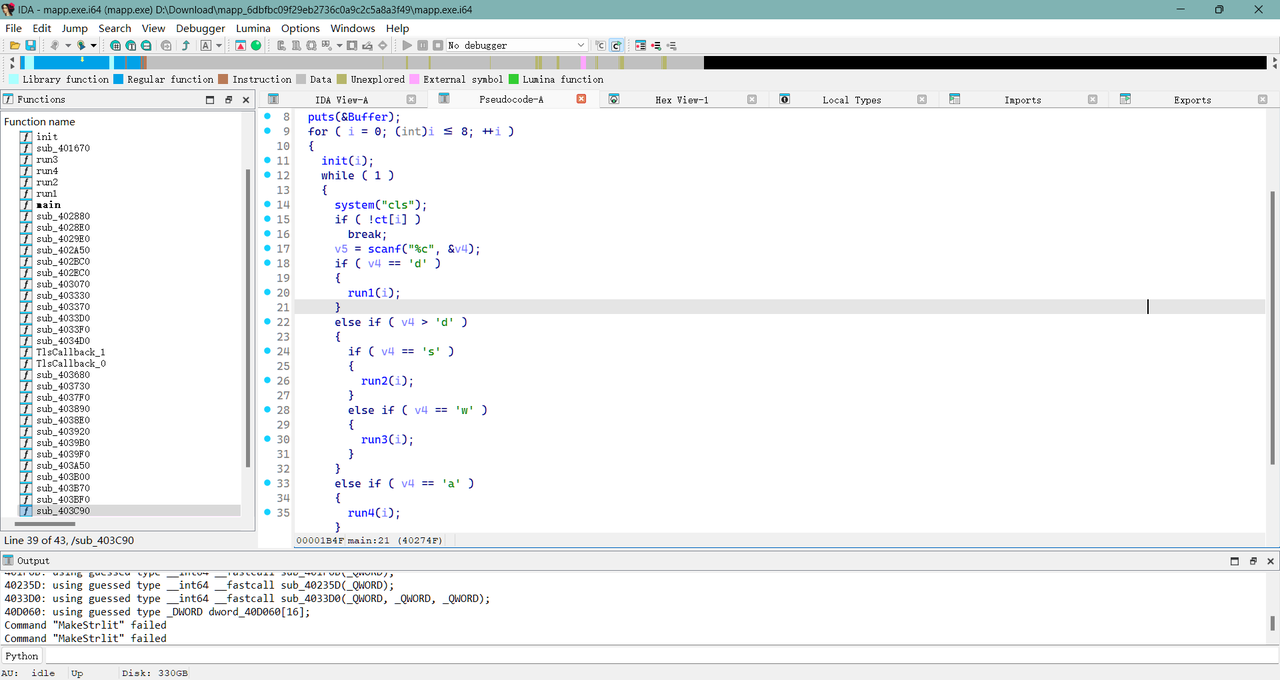
Task: Open the File menu
Action: click(x=13, y=28)
